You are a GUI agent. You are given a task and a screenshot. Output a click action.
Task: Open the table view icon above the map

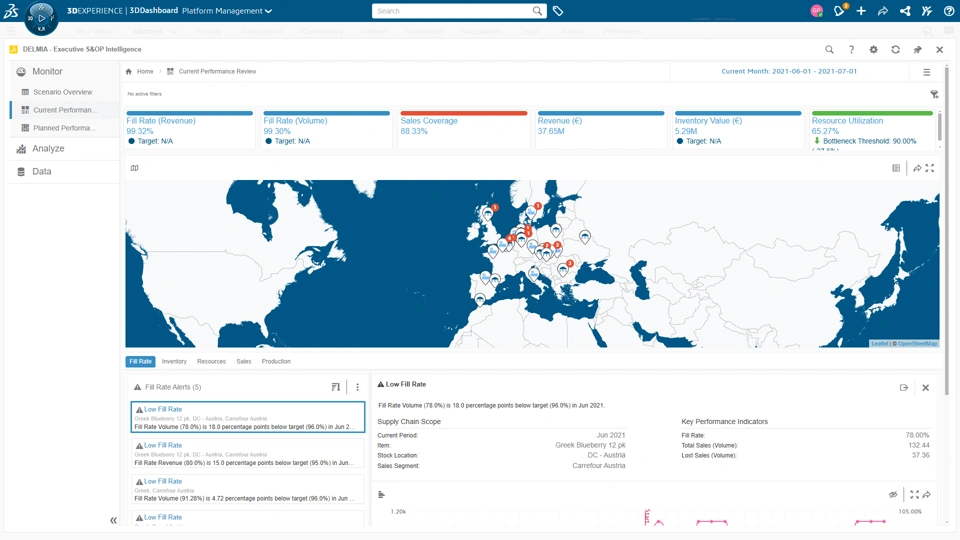[896, 168]
